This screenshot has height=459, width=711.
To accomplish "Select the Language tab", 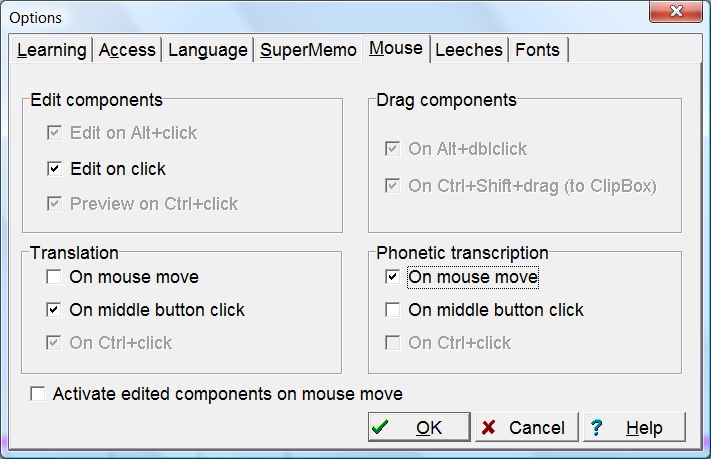I will coord(207,50).
